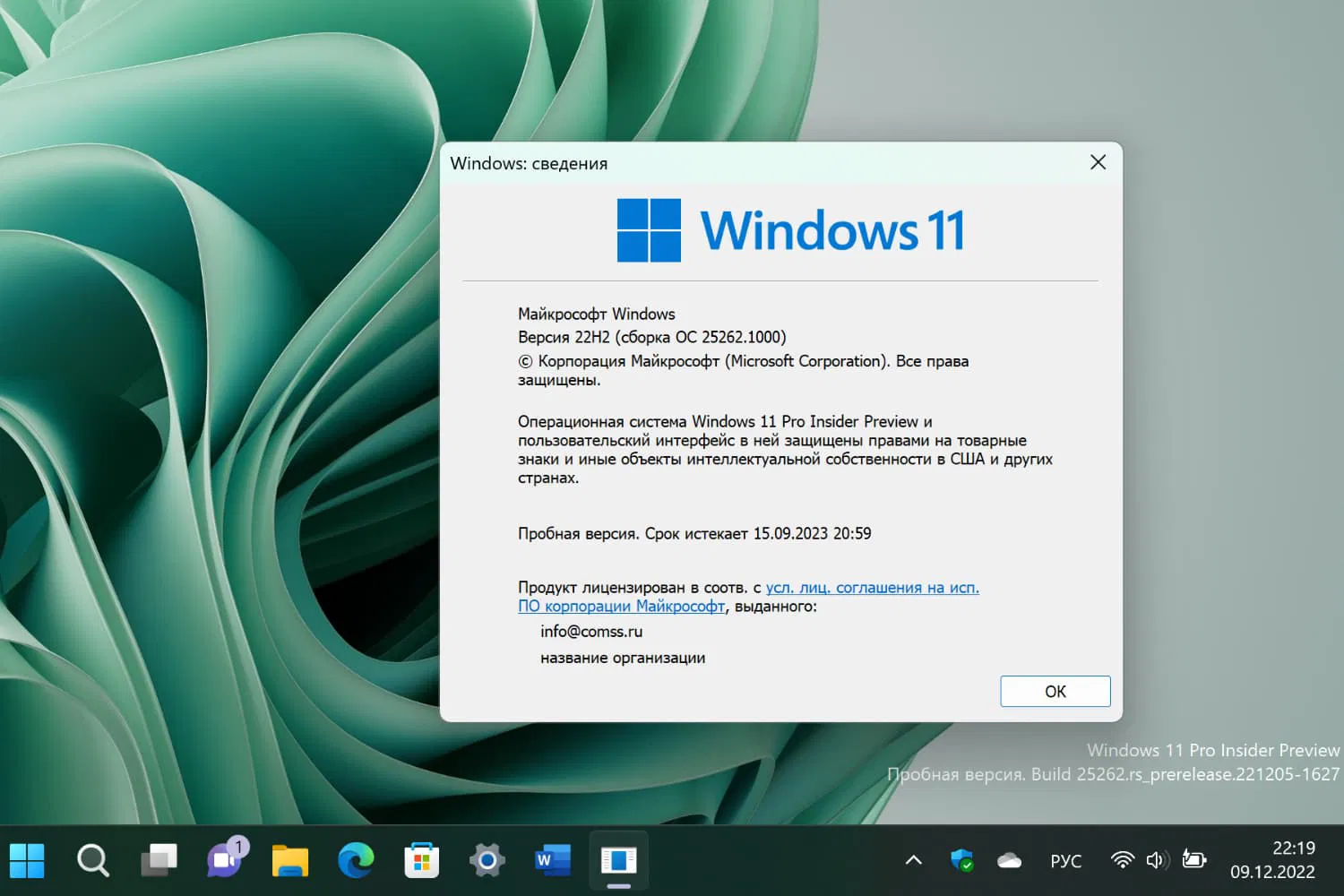Switch input language РУС indicator
Screen dimensions: 1344x896
(1065, 861)
